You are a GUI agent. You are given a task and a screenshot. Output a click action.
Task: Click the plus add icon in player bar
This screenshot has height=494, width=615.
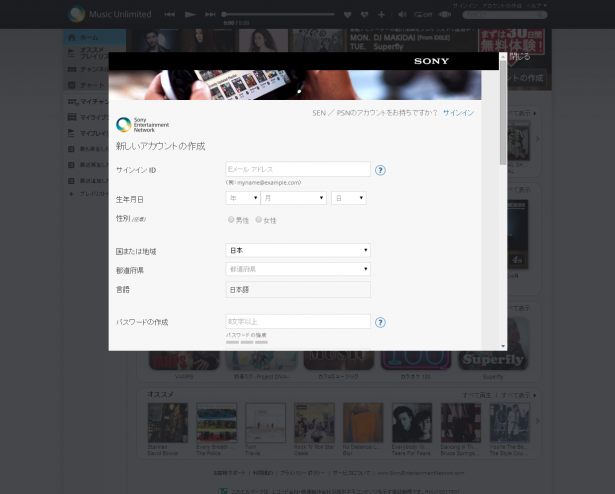point(381,15)
